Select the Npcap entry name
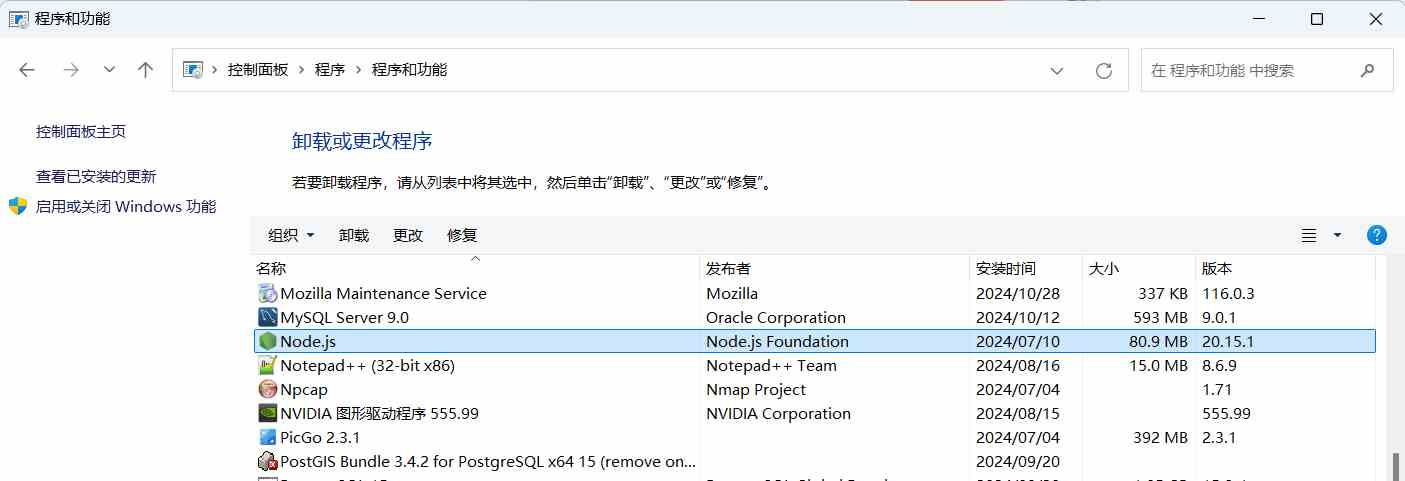The image size is (1405, 481). (304, 389)
